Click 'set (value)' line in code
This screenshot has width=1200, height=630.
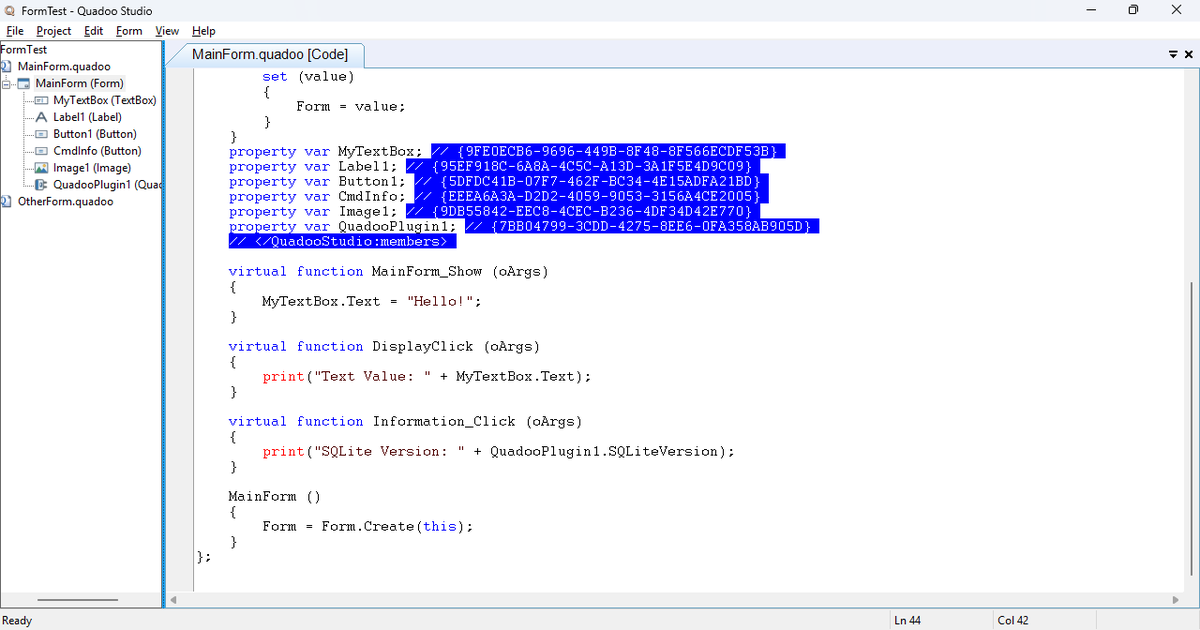(308, 76)
